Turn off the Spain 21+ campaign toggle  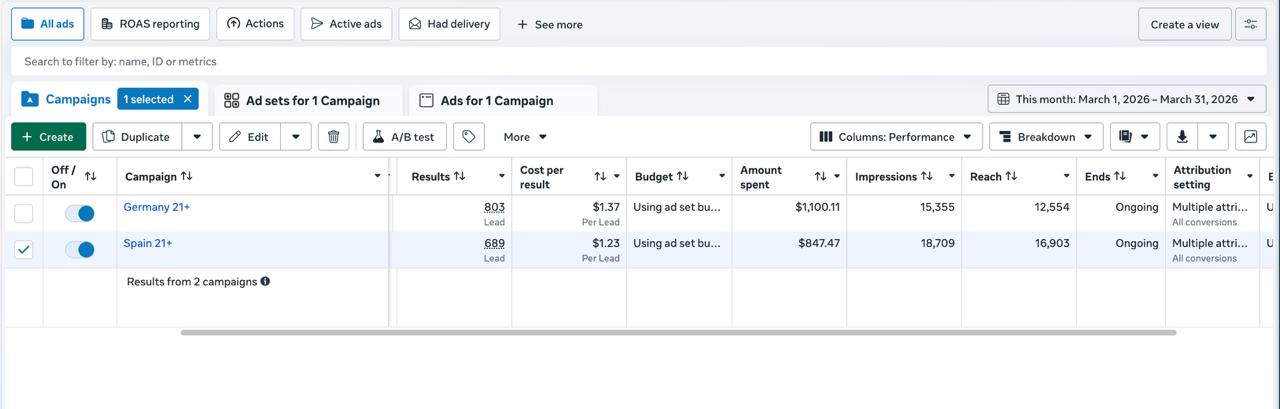tap(80, 250)
